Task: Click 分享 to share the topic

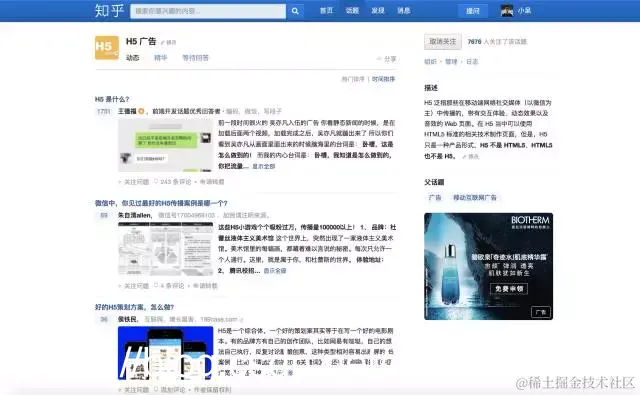Action: click(x=387, y=59)
